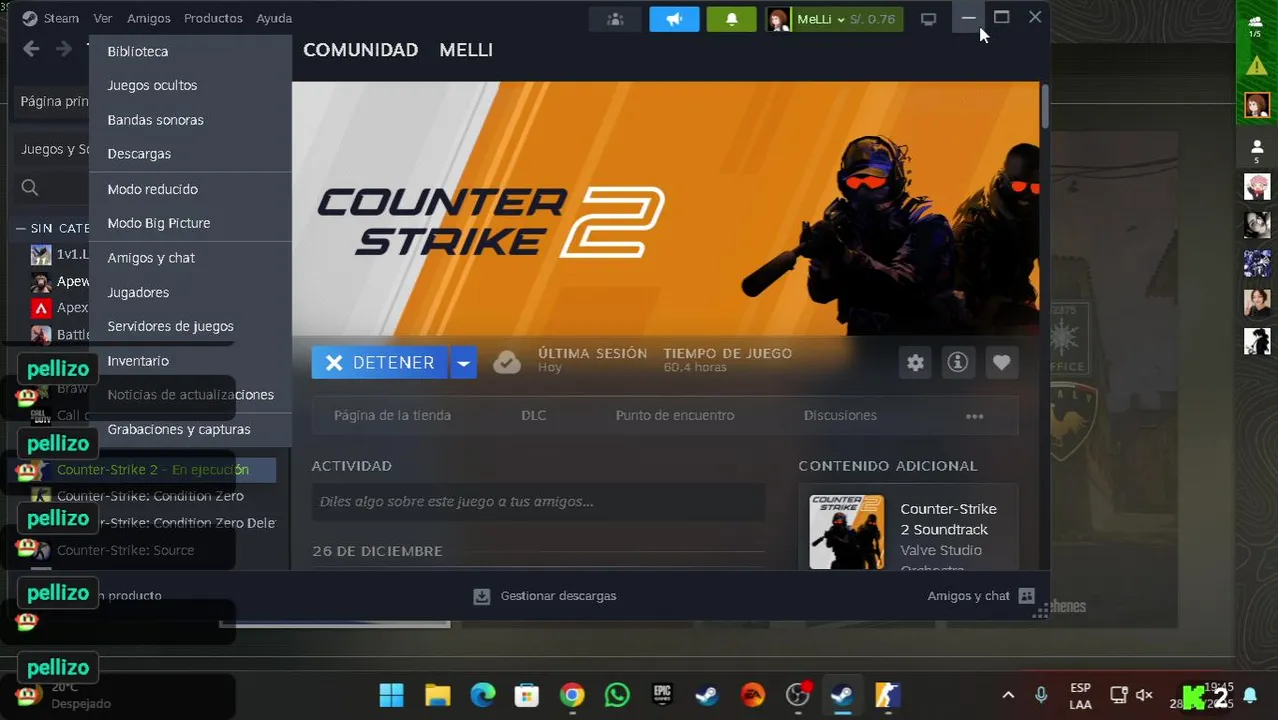Screen dimensions: 1278x720
Task: Launch Microsoft Edge from the taskbar
Action: [x=482, y=695]
